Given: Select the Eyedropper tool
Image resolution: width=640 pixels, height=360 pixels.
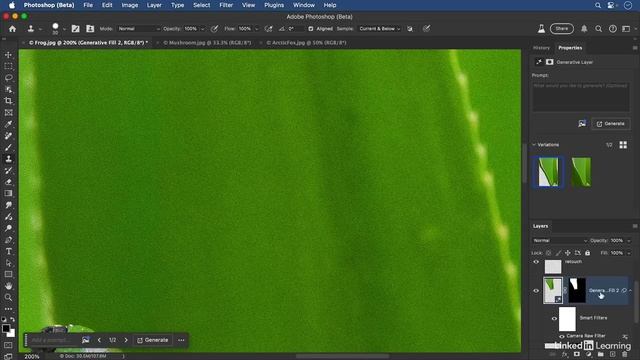Looking at the screenshot, I should [x=8, y=124].
